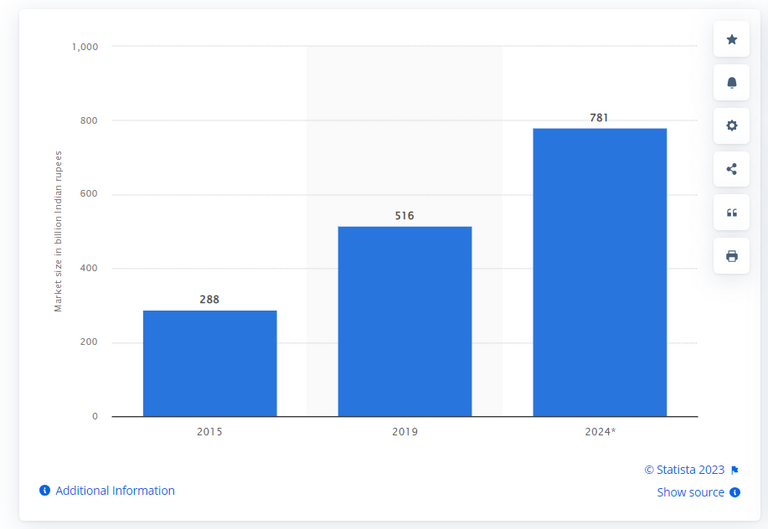
Task: Click the 288 value label
Action: click(x=209, y=300)
